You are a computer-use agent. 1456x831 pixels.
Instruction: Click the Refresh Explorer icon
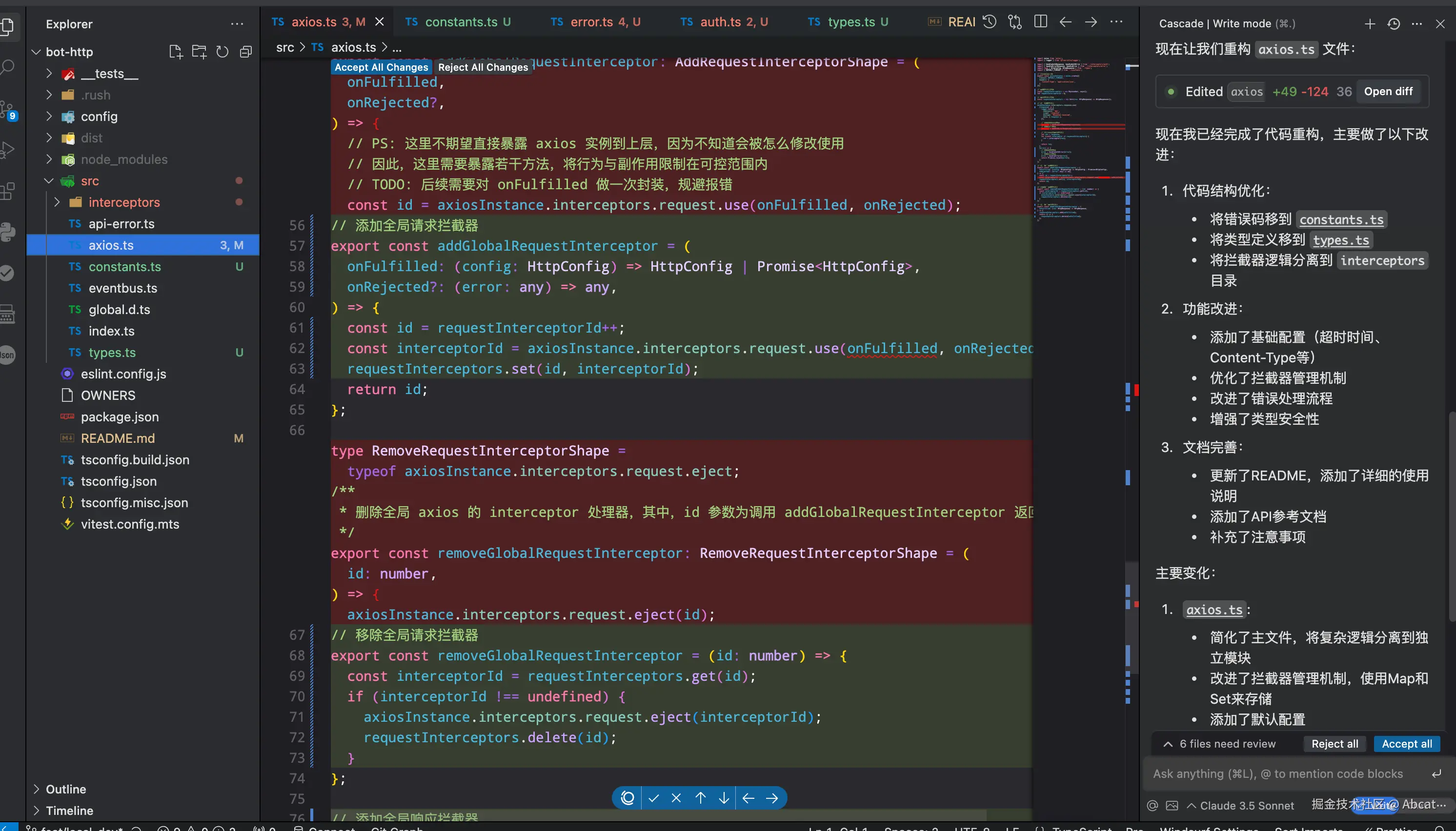point(222,52)
